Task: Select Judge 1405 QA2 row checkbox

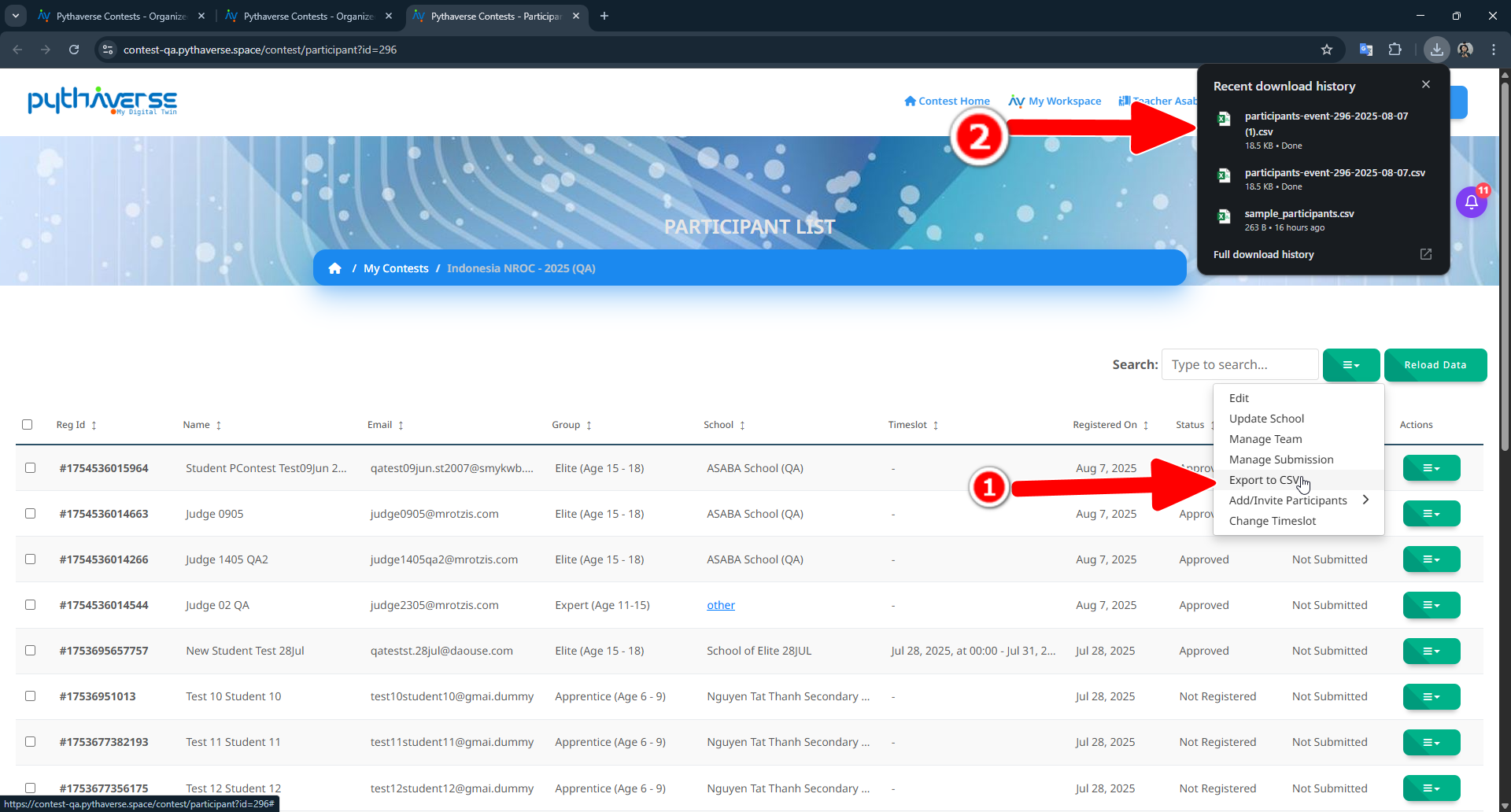Action: (x=31, y=559)
